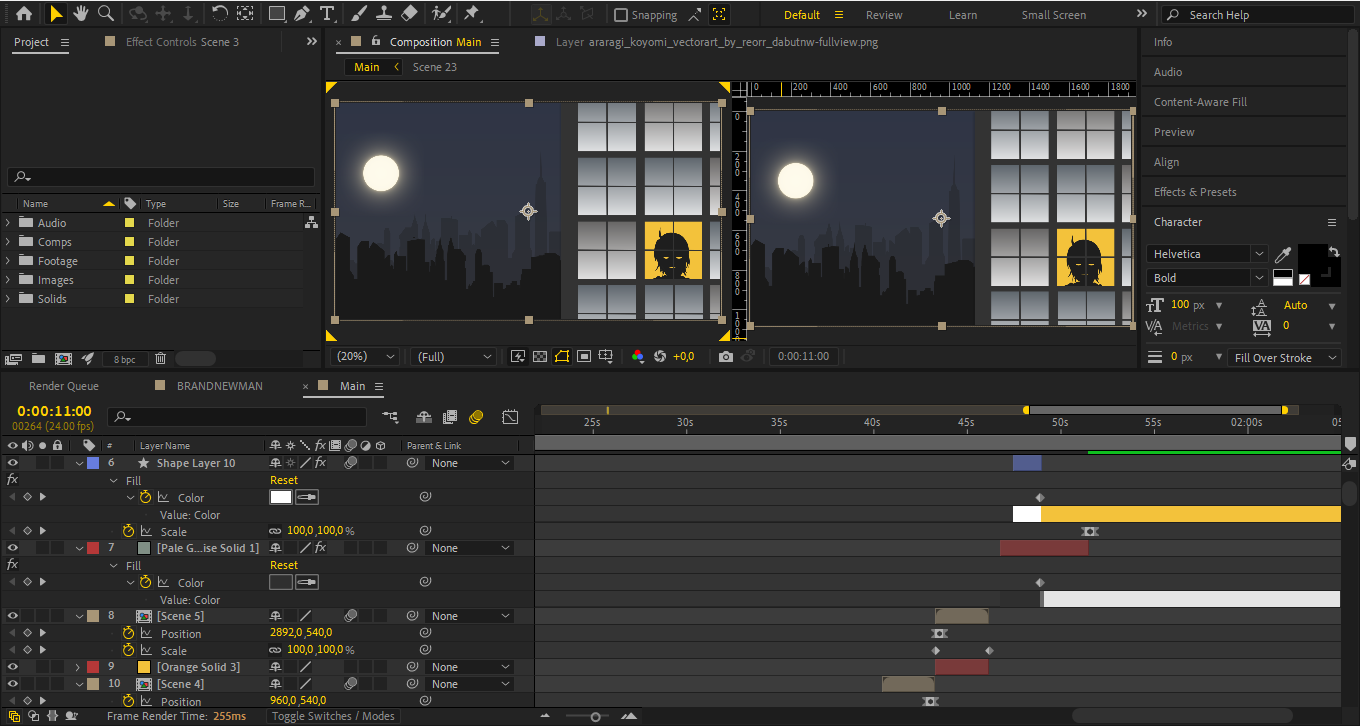
Task: Toggle visibility of Orange Solid 3 layer
Action: click(x=13, y=667)
